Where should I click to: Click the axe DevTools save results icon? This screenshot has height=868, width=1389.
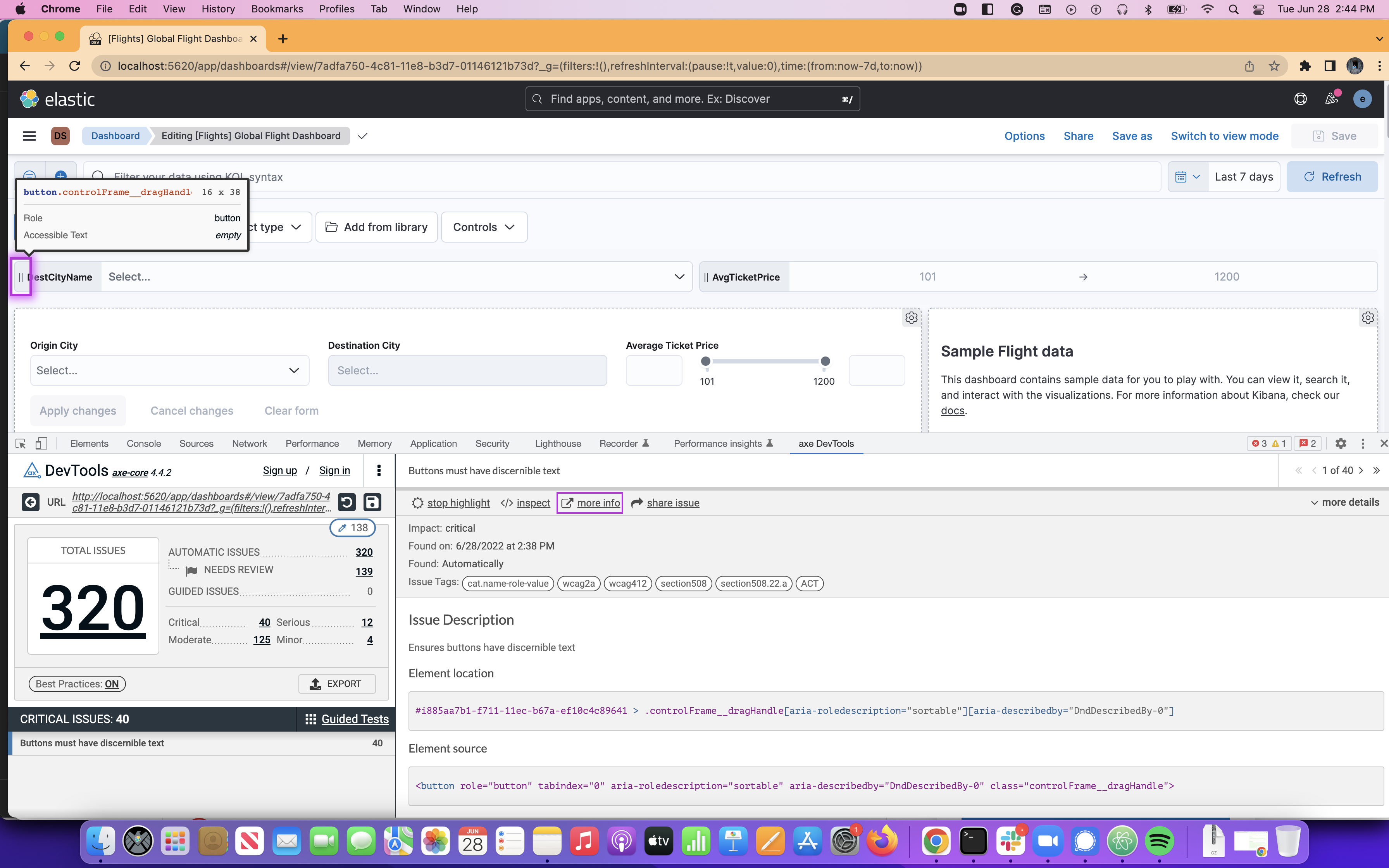(372, 502)
